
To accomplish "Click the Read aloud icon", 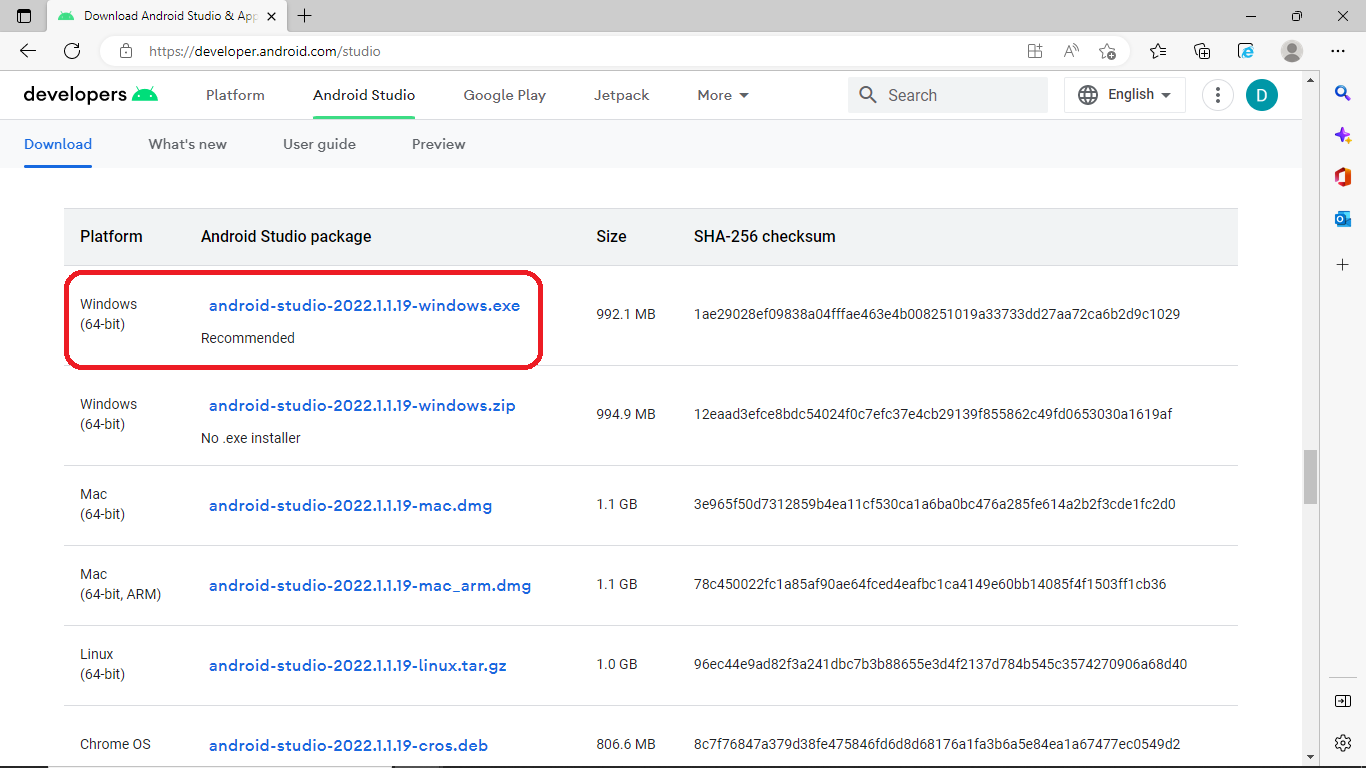I will click(1071, 51).
